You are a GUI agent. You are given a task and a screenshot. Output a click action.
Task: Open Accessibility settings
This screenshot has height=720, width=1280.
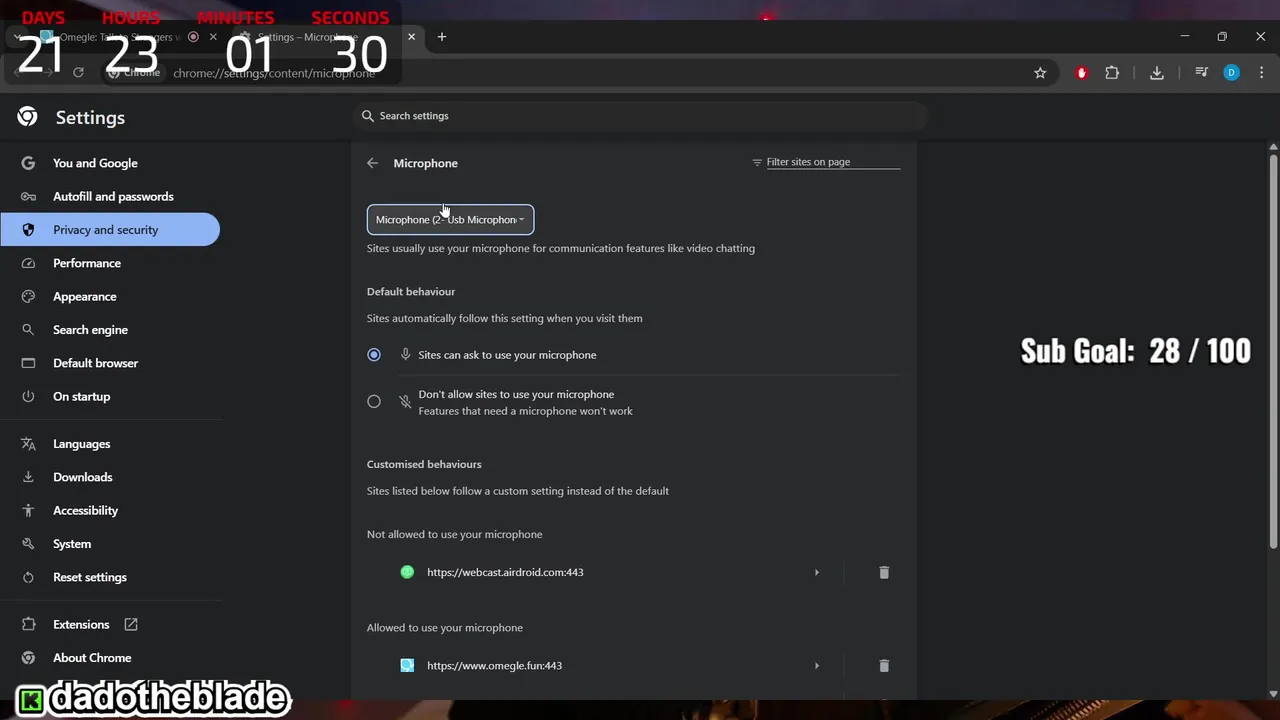[85, 511]
